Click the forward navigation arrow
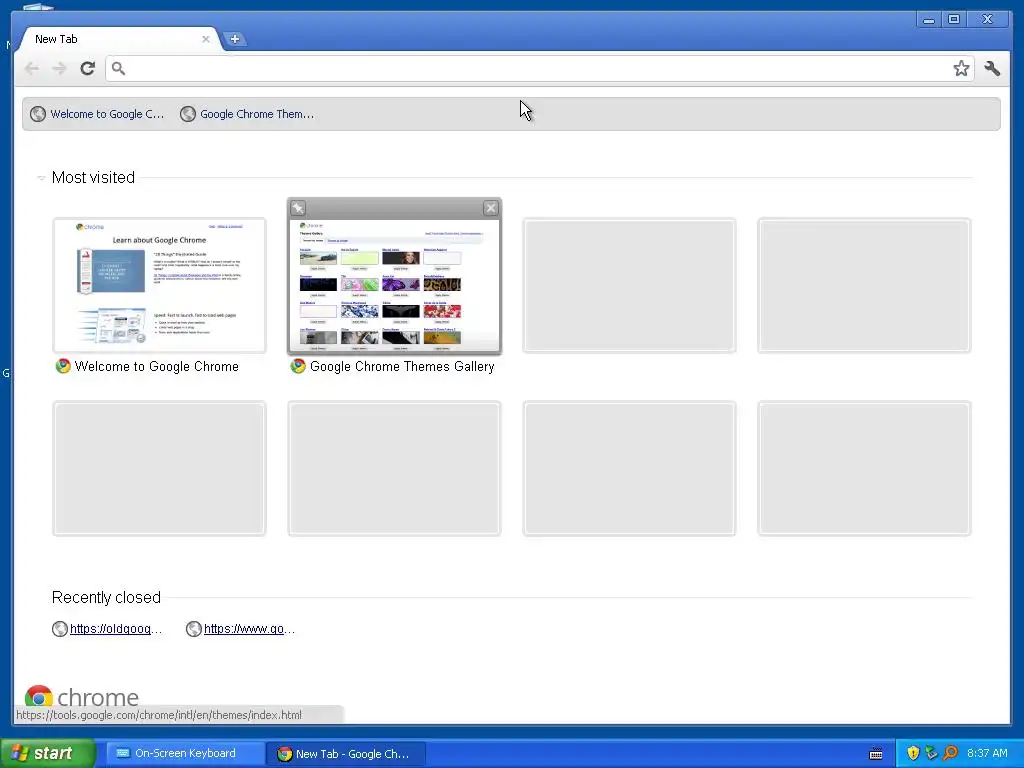 (59, 68)
